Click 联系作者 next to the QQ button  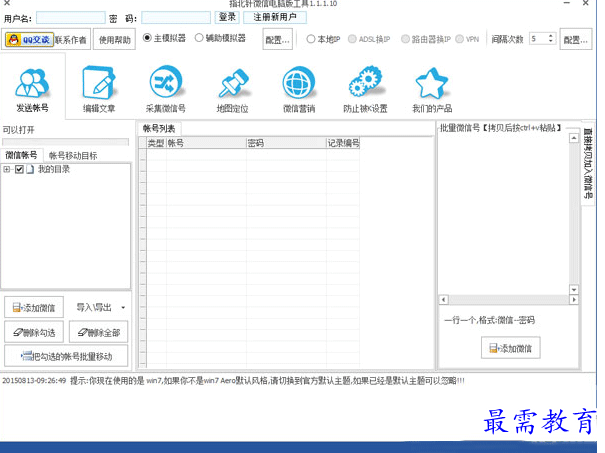click(x=71, y=40)
